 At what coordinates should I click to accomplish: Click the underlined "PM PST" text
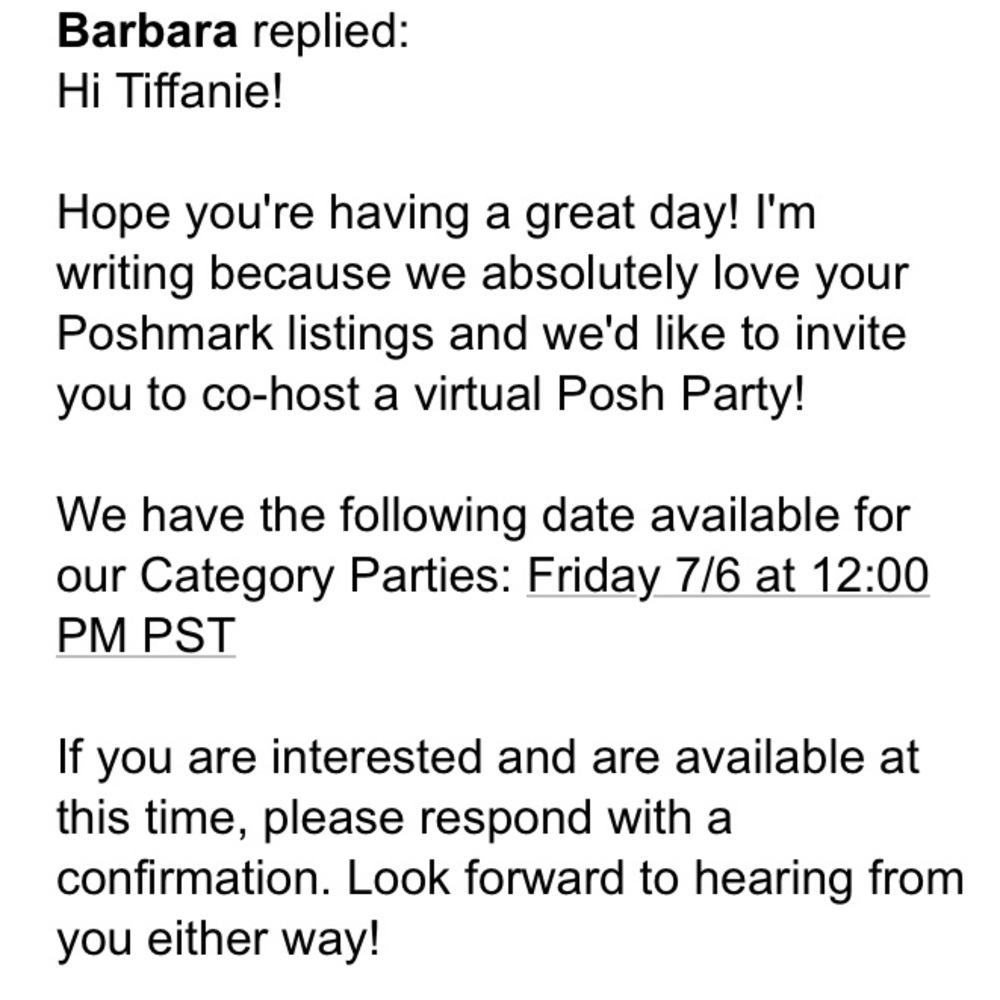tap(146, 636)
